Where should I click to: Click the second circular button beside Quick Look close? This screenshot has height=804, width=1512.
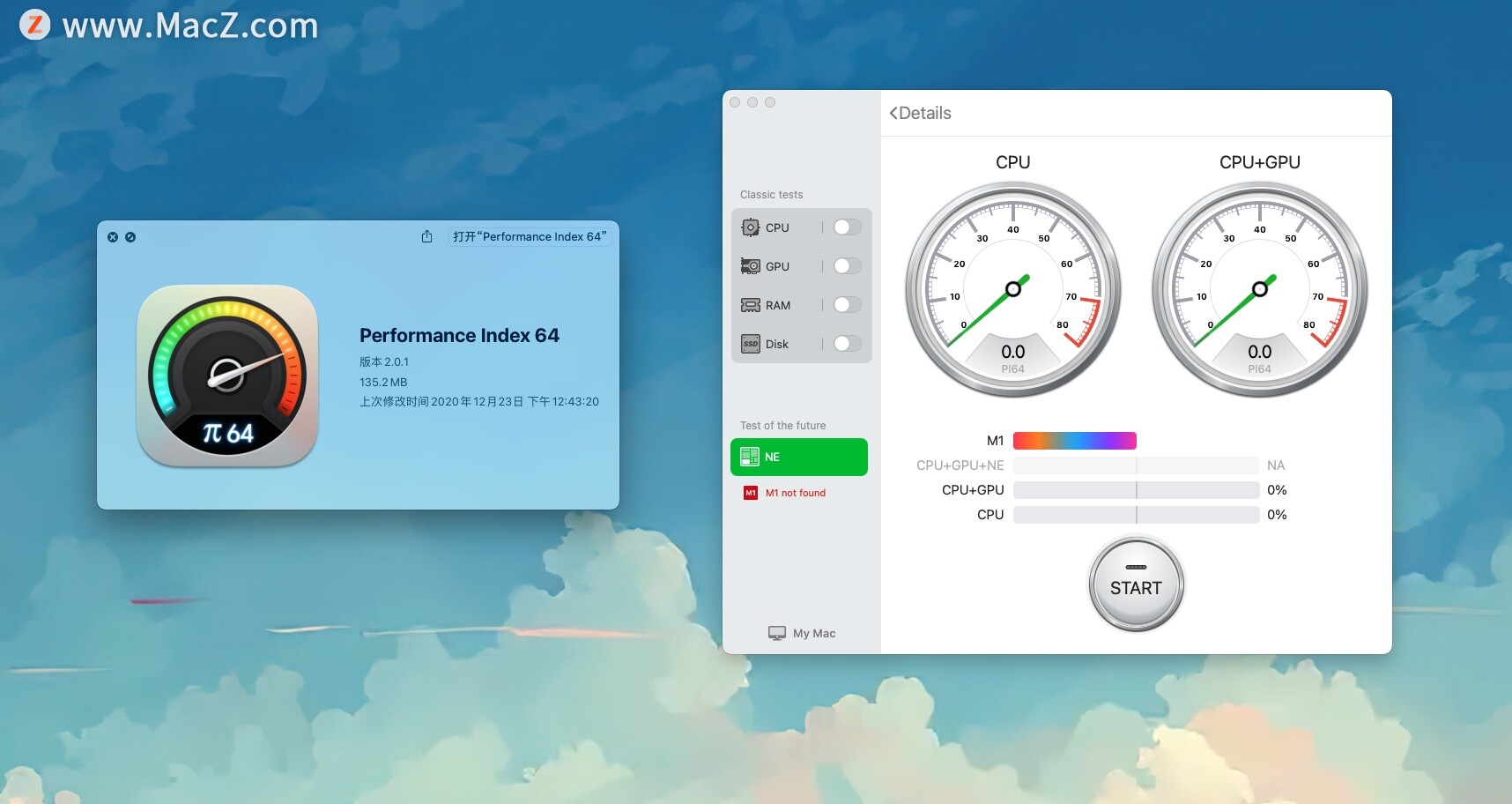[130, 237]
